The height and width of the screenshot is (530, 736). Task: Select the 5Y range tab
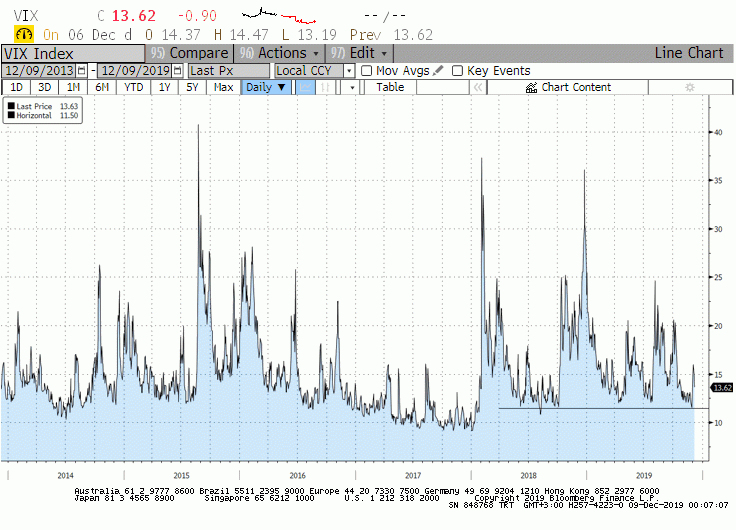(192, 87)
